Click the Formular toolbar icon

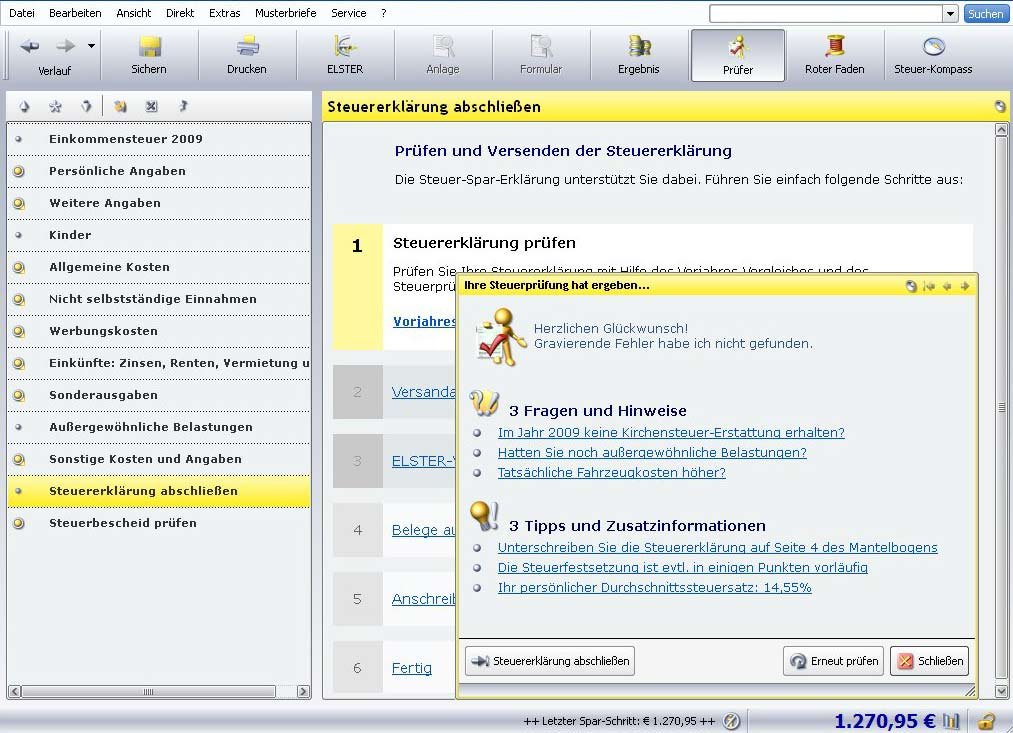click(x=541, y=46)
